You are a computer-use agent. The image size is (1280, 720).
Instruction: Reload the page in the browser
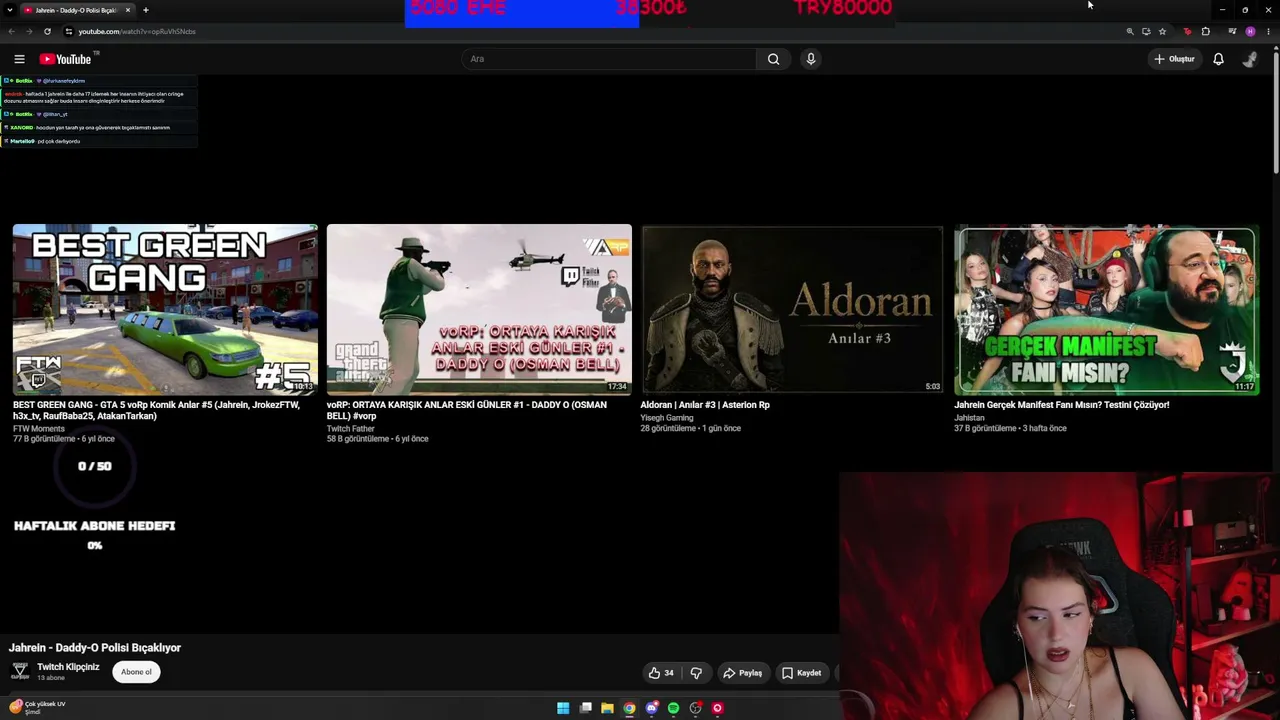[47, 31]
